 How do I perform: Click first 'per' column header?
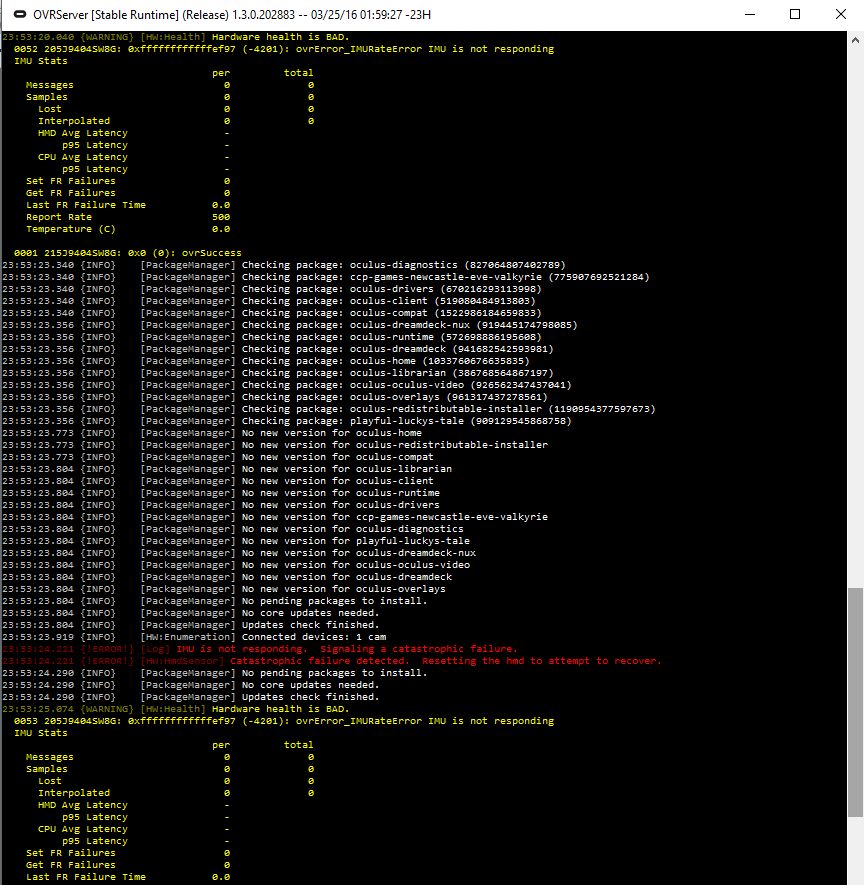[221, 73]
